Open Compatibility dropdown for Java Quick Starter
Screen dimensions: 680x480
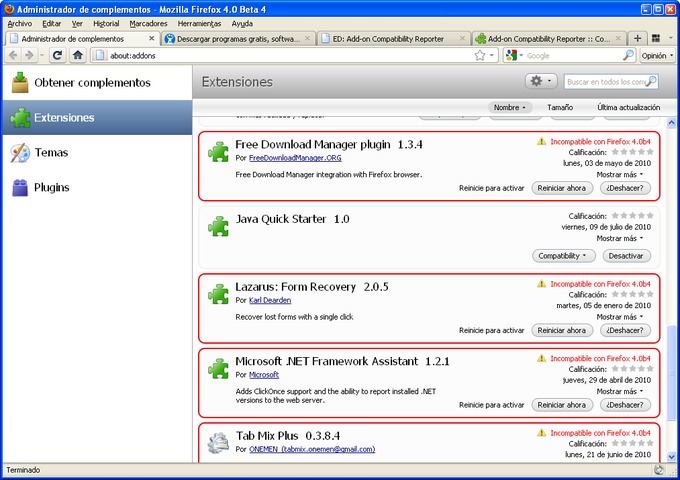[564, 256]
